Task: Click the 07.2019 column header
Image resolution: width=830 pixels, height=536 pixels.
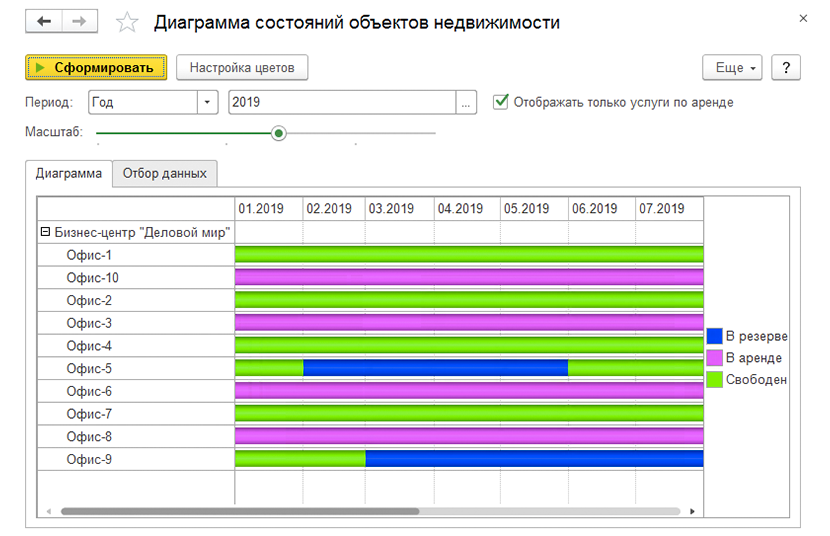Action: point(670,208)
